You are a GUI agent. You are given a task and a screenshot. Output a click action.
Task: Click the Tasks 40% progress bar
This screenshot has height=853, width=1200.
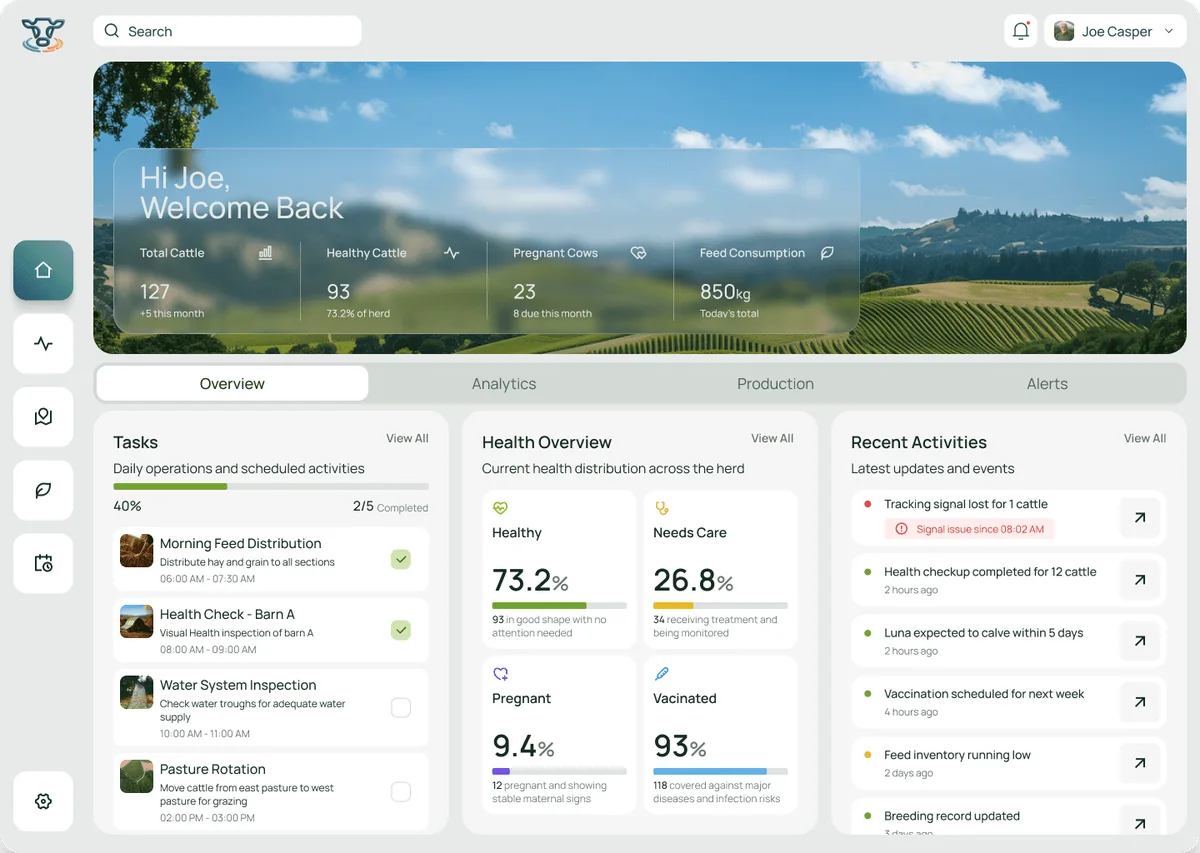pyautogui.click(x=271, y=486)
